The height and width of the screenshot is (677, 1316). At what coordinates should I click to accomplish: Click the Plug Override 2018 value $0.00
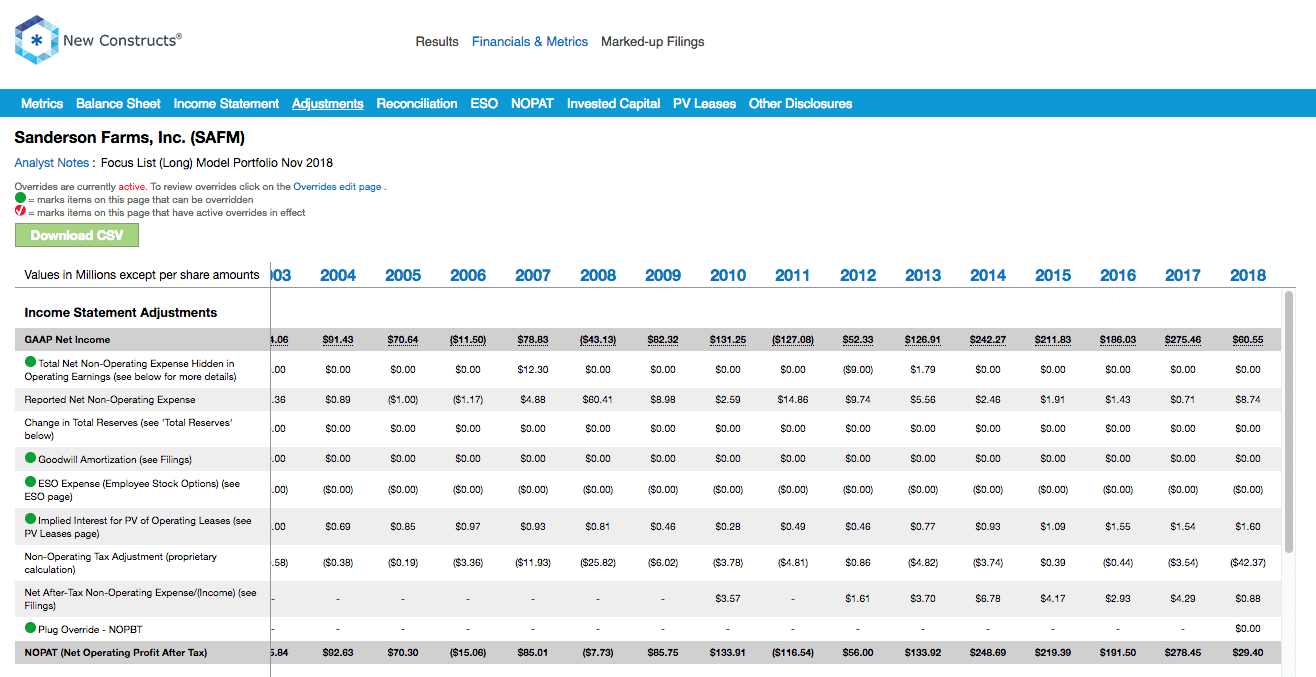(1248, 629)
